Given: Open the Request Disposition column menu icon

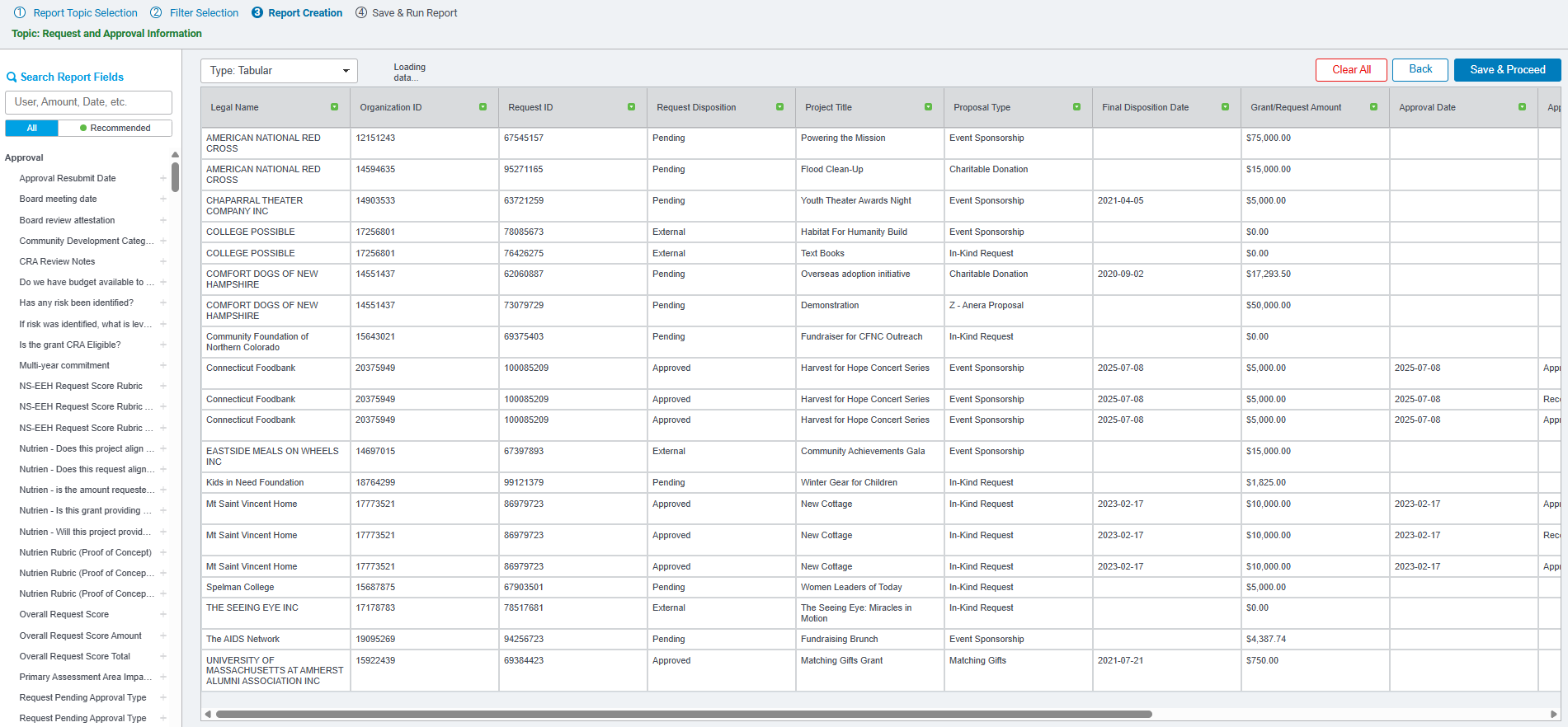Looking at the screenshot, I should point(779,107).
